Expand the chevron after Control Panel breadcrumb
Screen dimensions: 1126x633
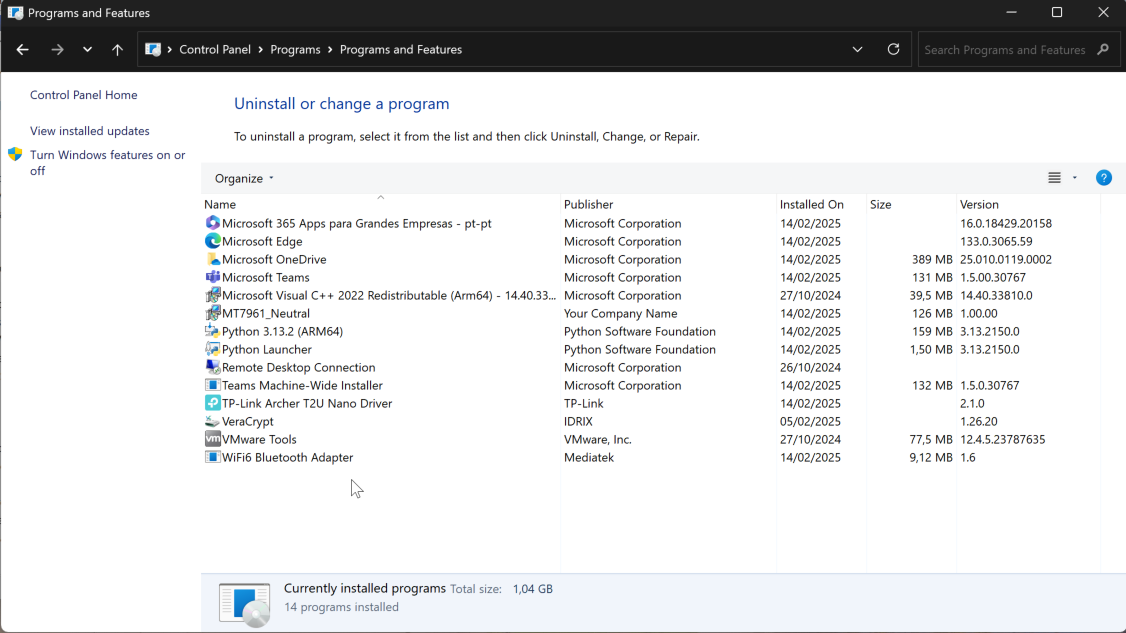tap(261, 50)
